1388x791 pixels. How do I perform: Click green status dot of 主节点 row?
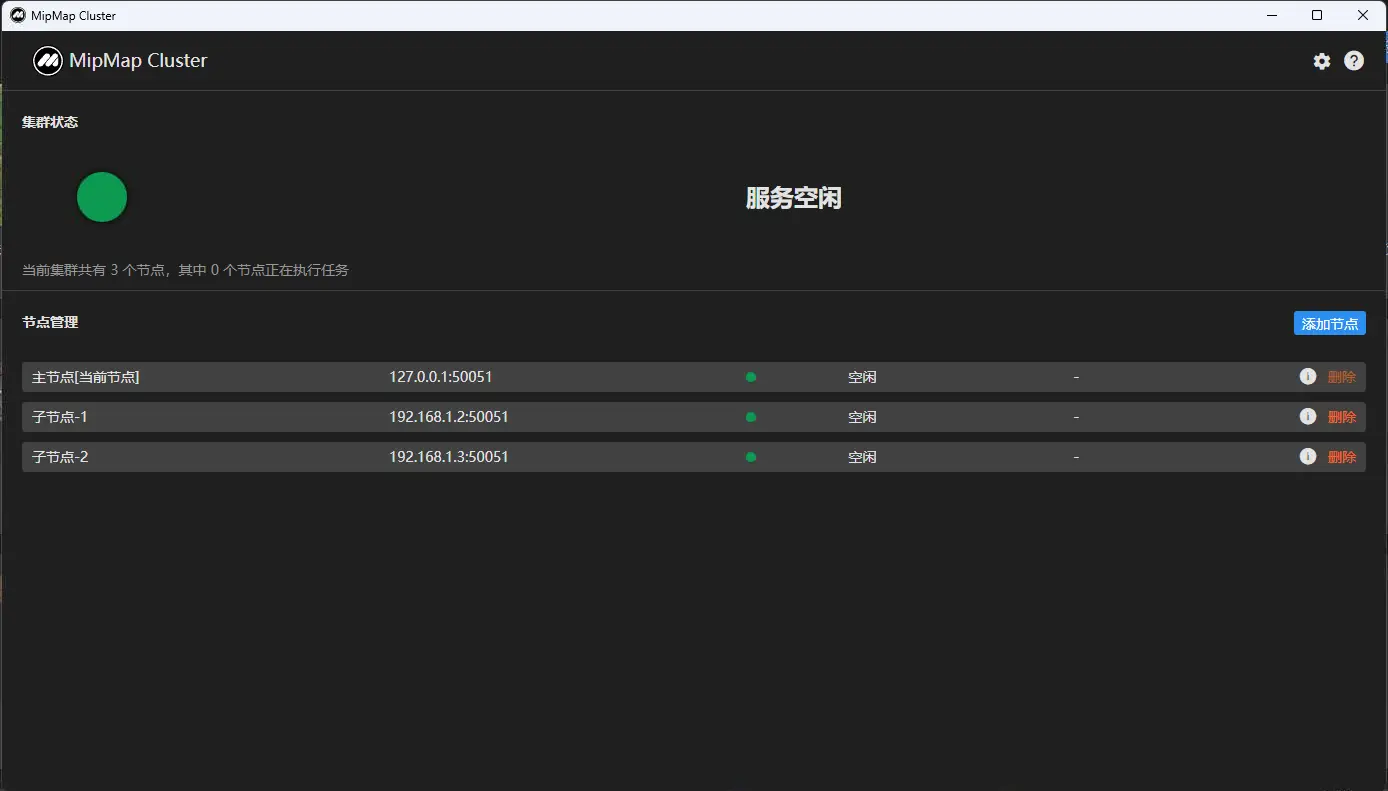coord(751,377)
